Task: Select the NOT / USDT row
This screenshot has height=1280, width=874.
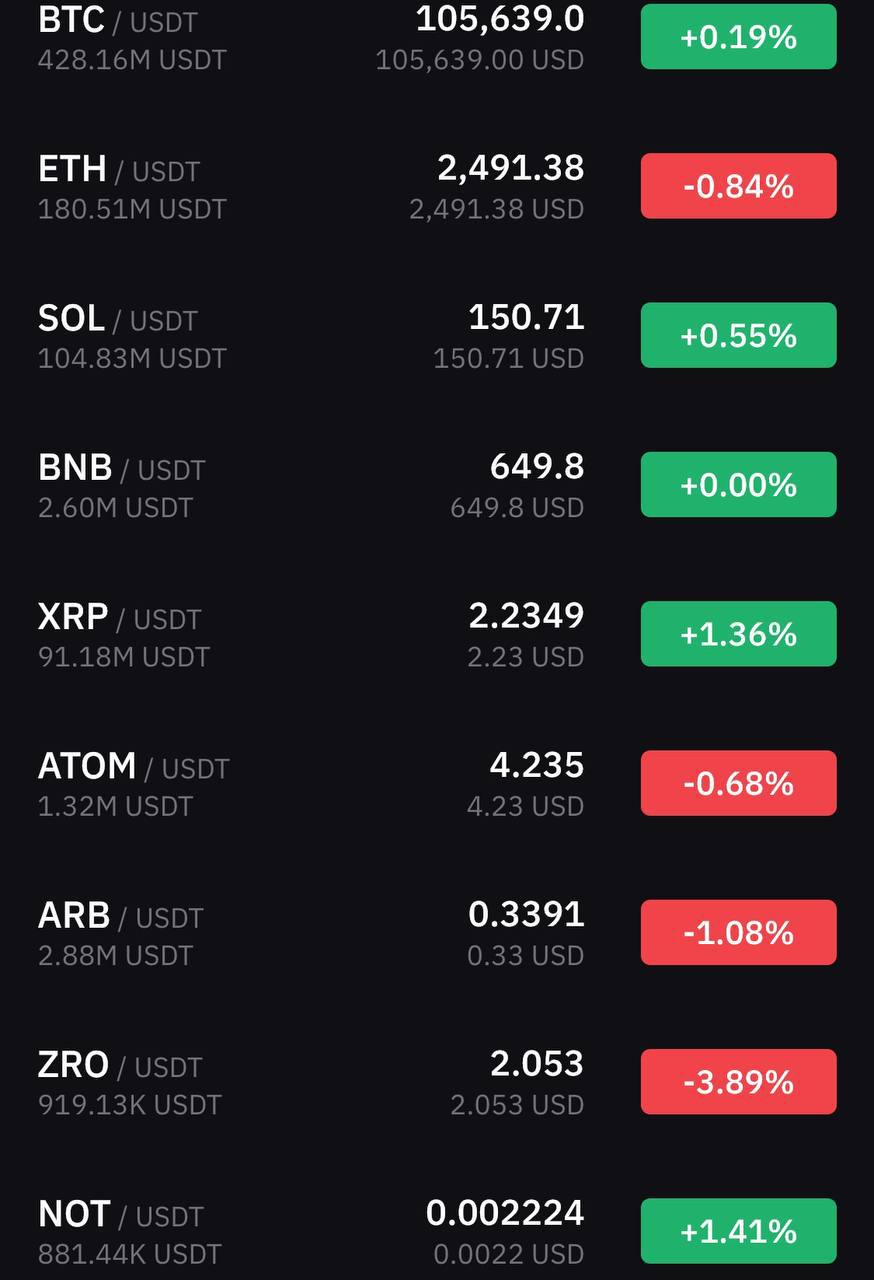Action: [437, 1230]
